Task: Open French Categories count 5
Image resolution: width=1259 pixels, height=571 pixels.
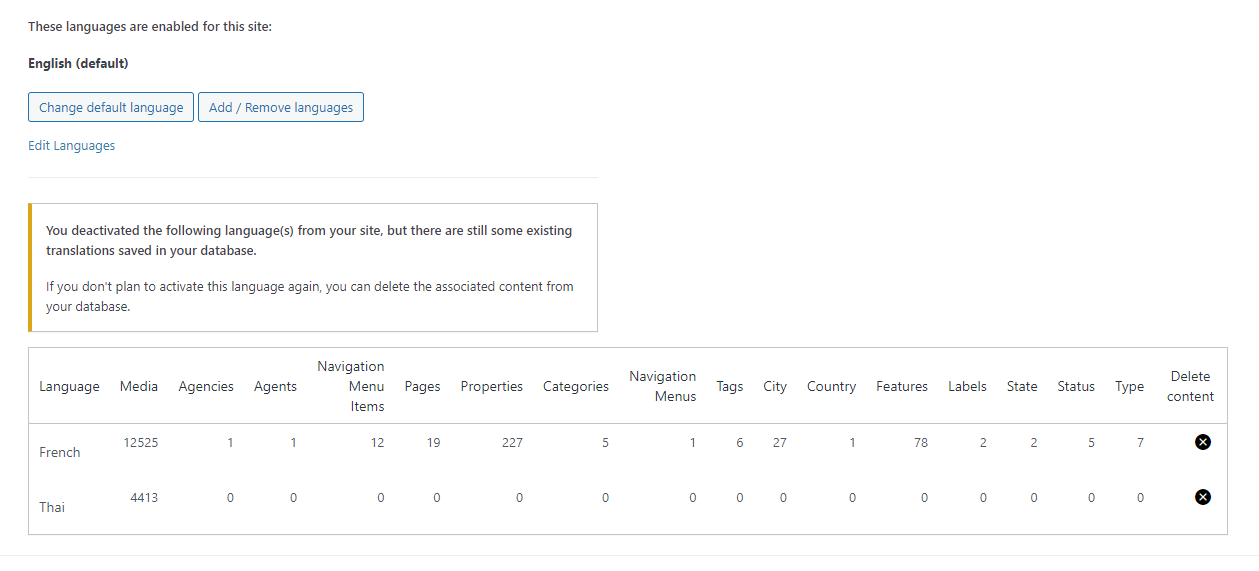Action: [x=605, y=442]
